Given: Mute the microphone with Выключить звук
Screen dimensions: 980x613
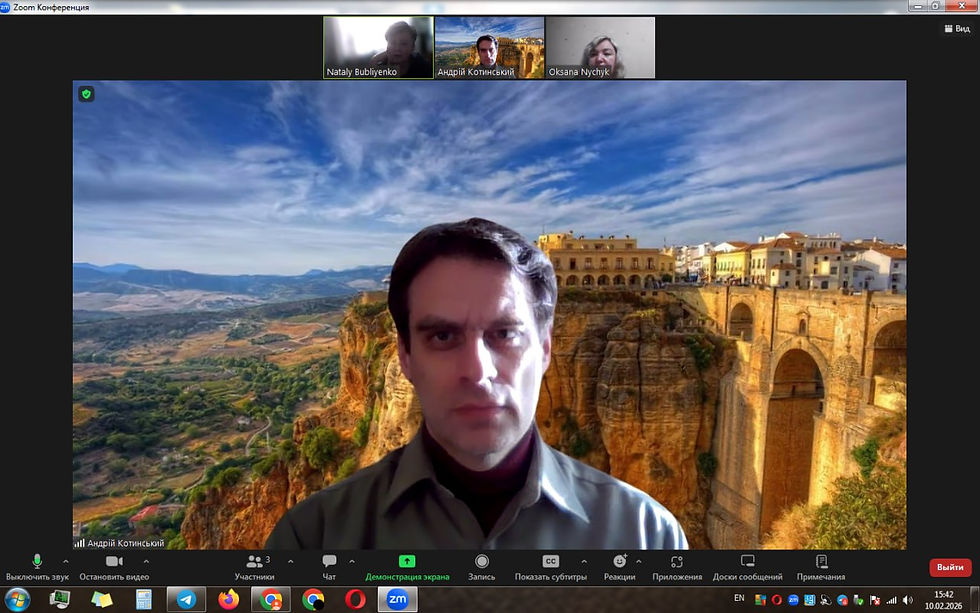Looking at the screenshot, I should click(37, 567).
